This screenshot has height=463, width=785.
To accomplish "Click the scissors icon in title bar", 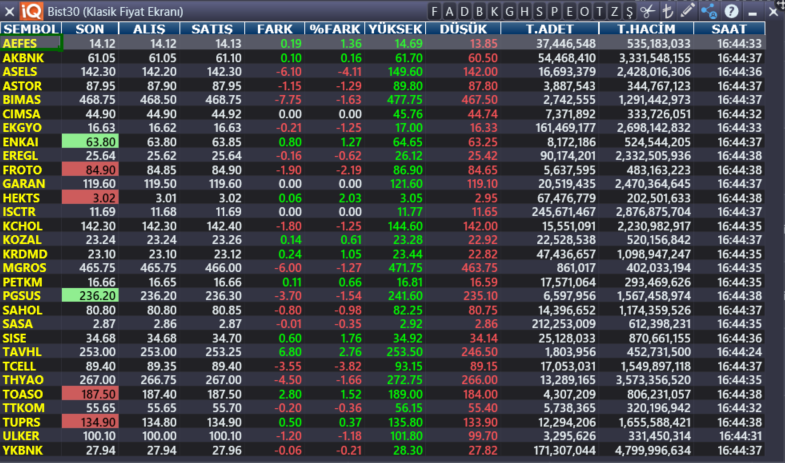I will (647, 11).
